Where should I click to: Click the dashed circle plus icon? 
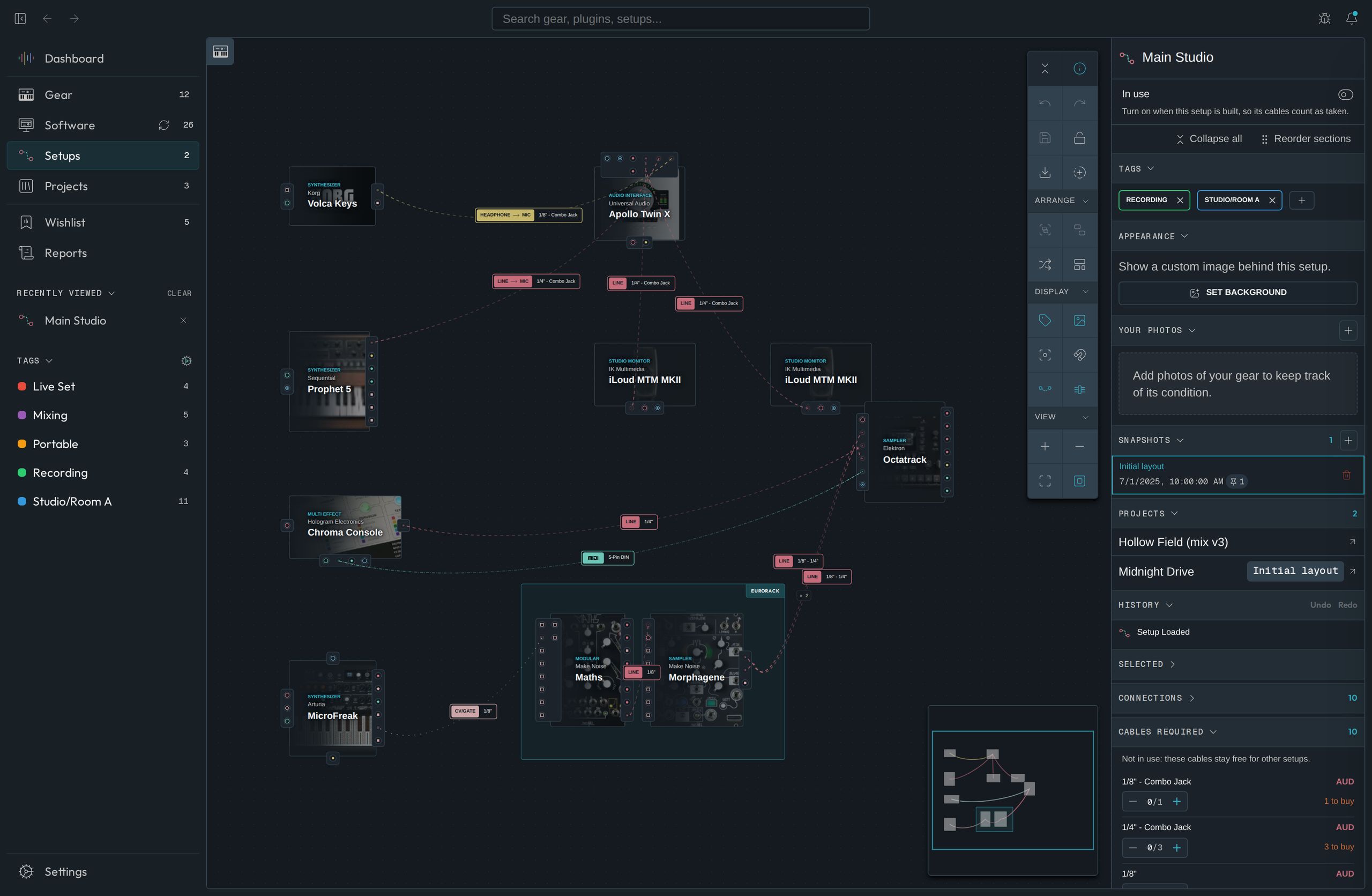1079,173
